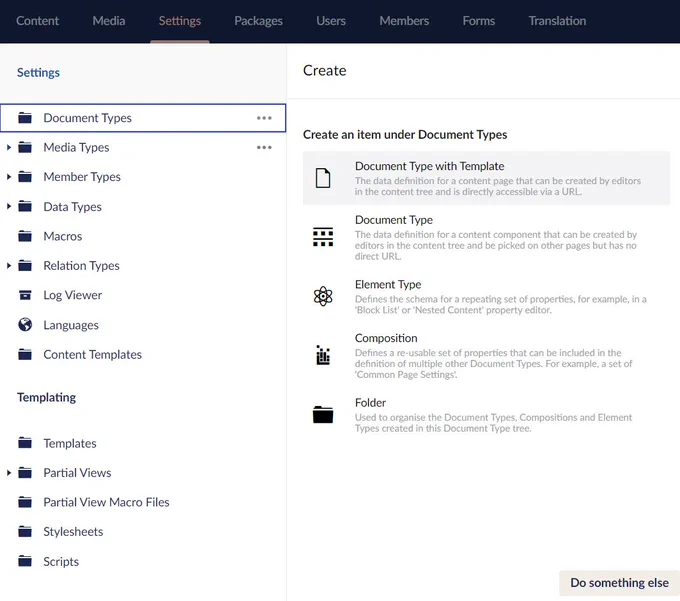Expand the Partial Views tree node
This screenshot has height=601, width=680.
click(9, 472)
